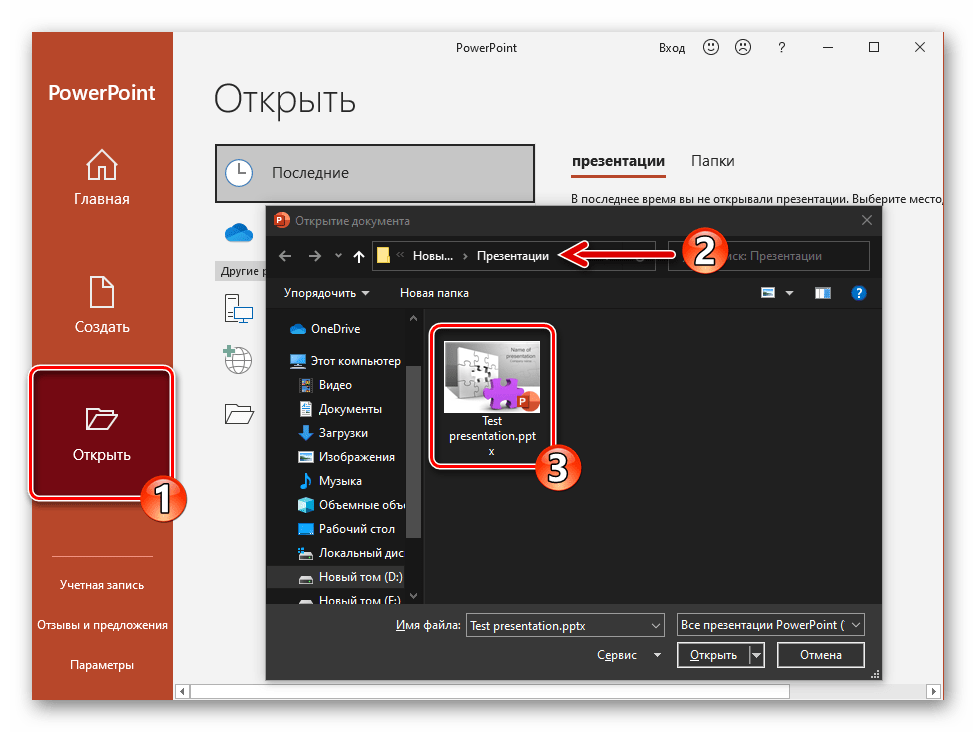
Task: Click the Новая папка button
Action: pyautogui.click(x=434, y=293)
